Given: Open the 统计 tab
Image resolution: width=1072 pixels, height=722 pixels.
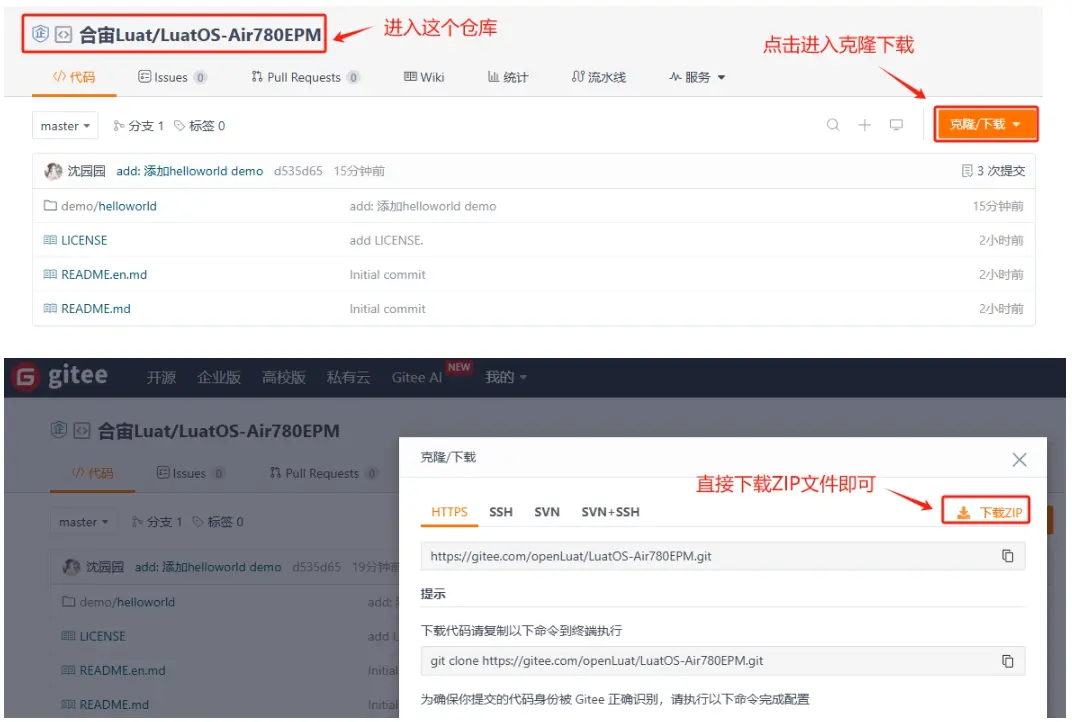Looking at the screenshot, I should [508, 77].
